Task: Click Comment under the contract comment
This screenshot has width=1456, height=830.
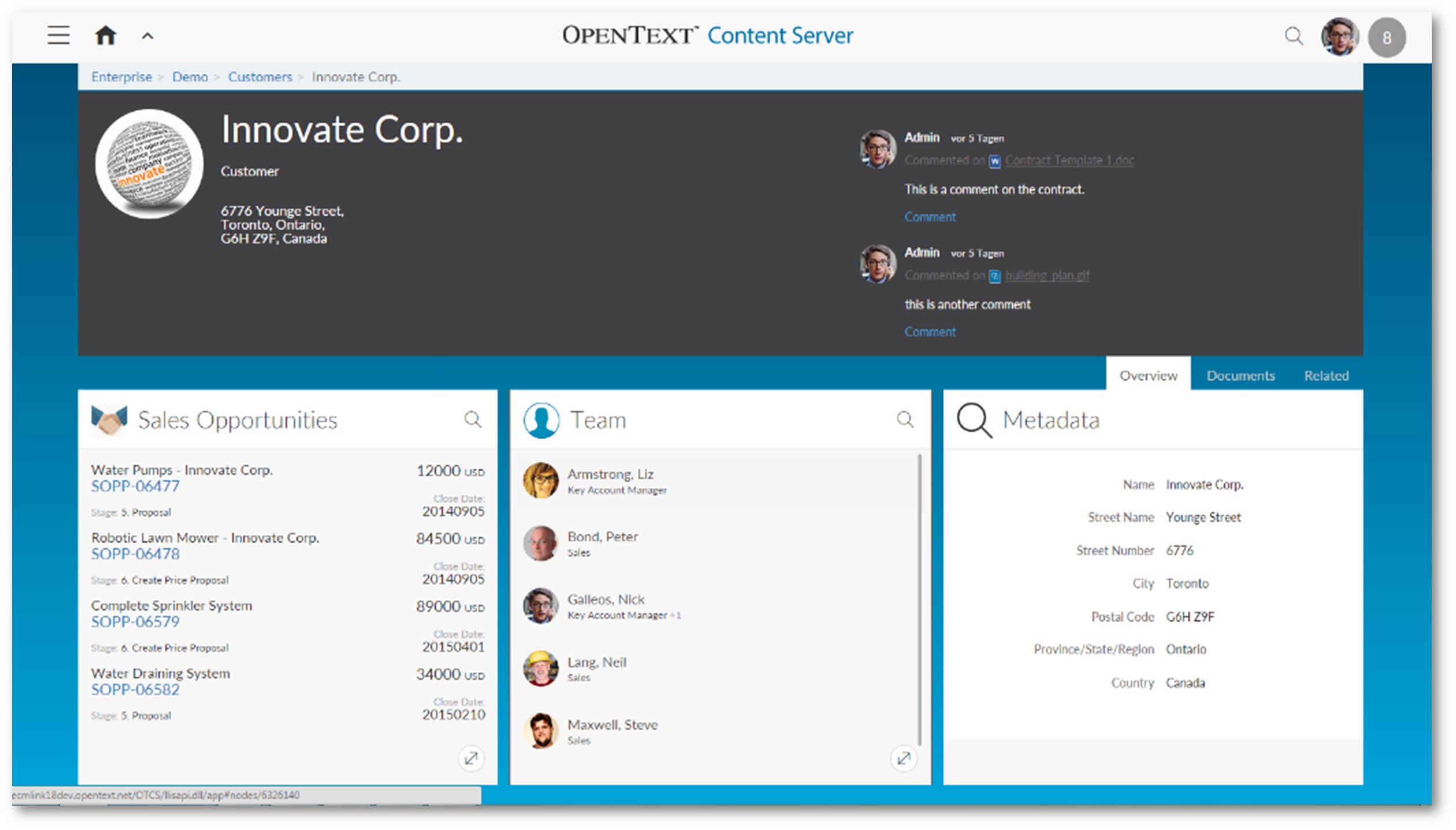Action: pos(930,217)
